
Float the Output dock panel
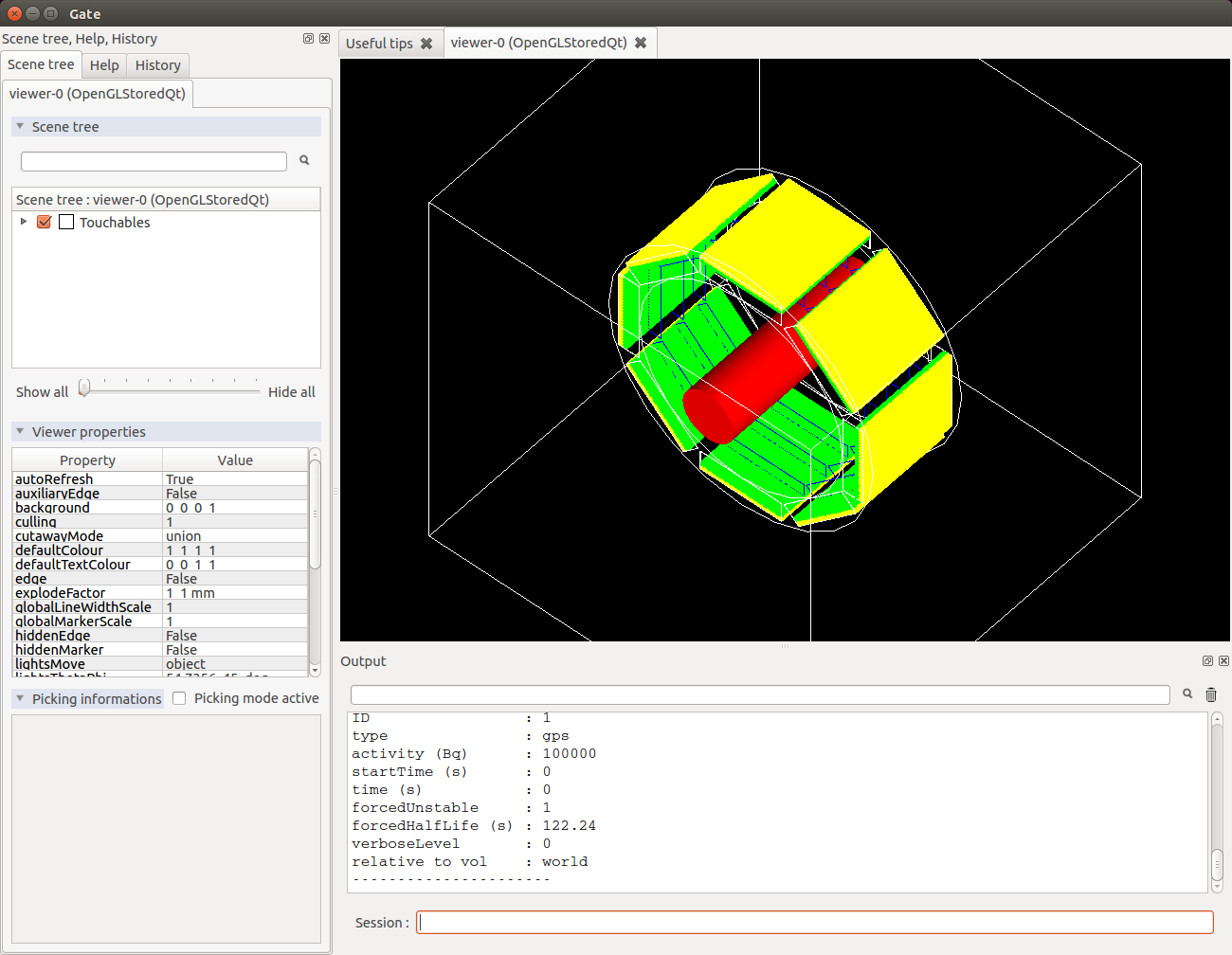pyautogui.click(x=1207, y=661)
